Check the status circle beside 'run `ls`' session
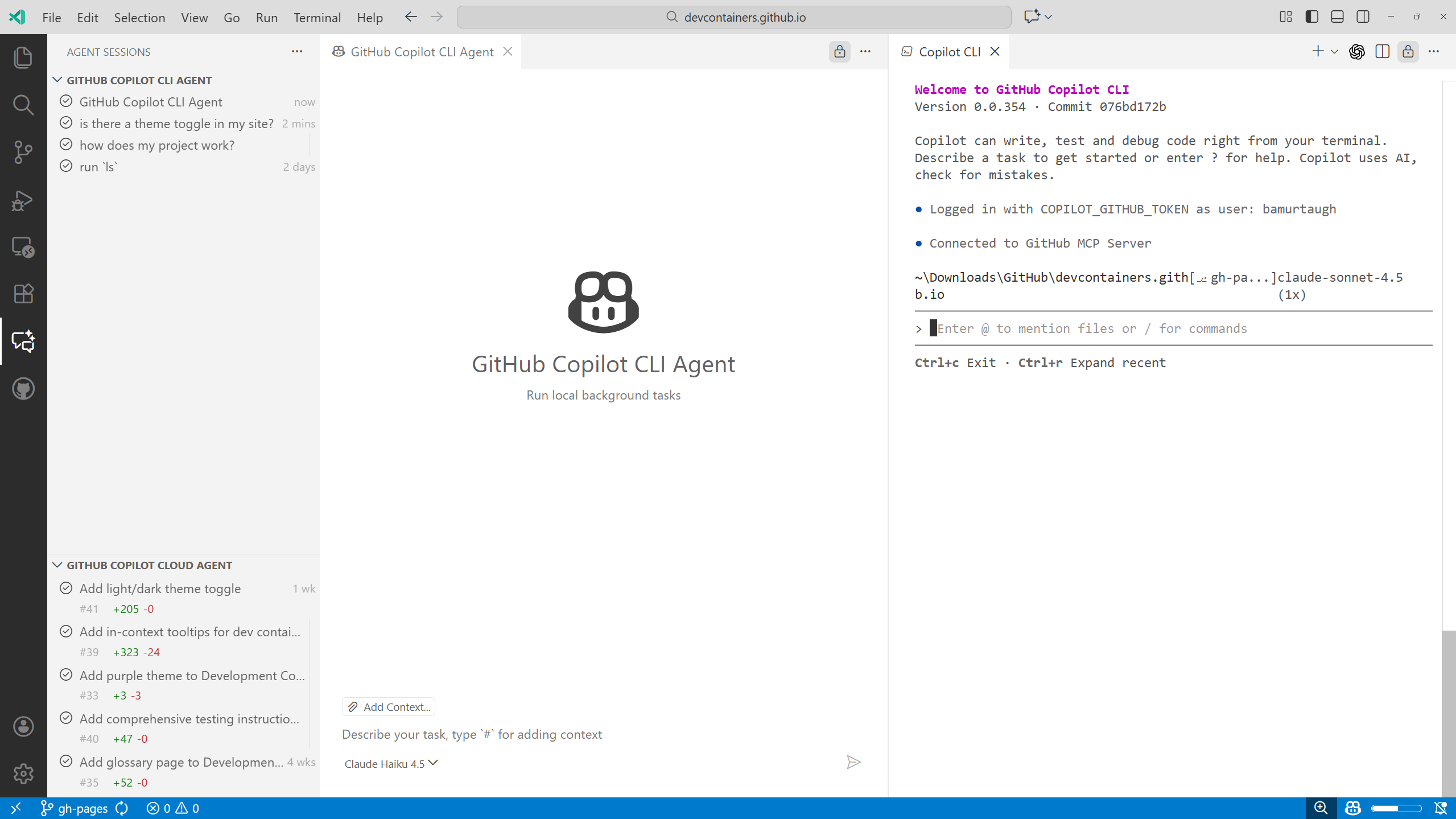The image size is (1456, 819). 66,166
